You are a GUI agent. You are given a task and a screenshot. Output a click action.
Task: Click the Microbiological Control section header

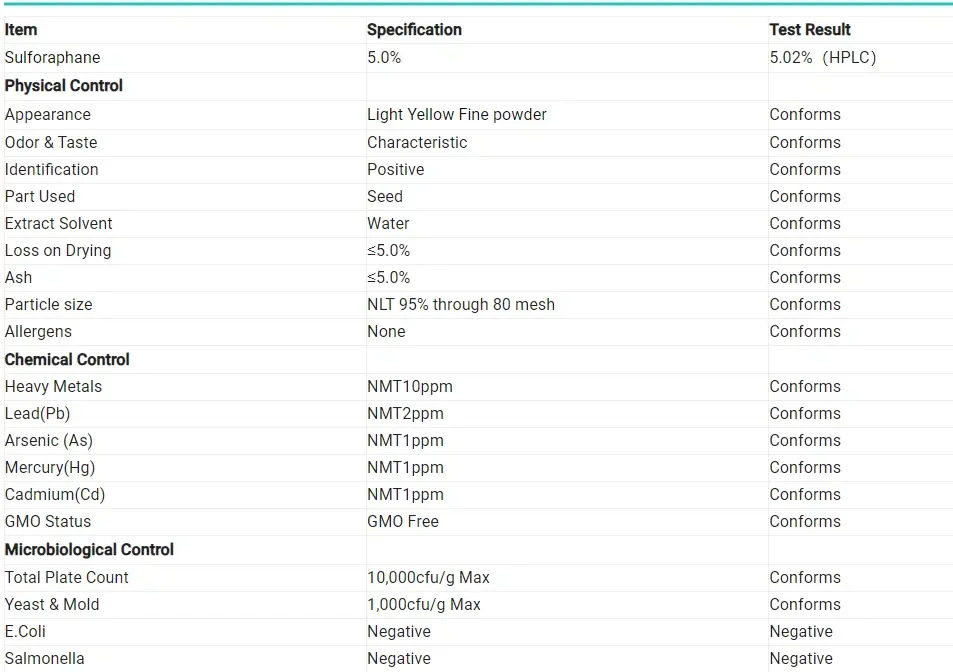coord(89,549)
